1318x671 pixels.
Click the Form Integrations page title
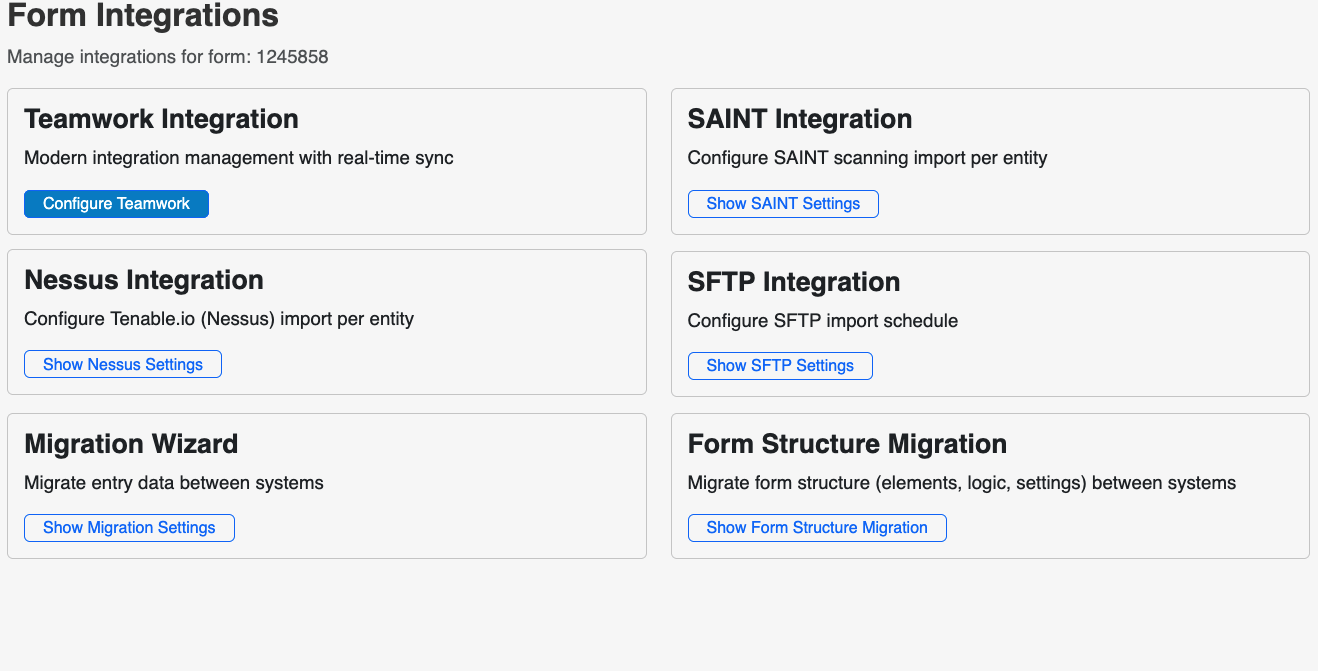click(143, 17)
